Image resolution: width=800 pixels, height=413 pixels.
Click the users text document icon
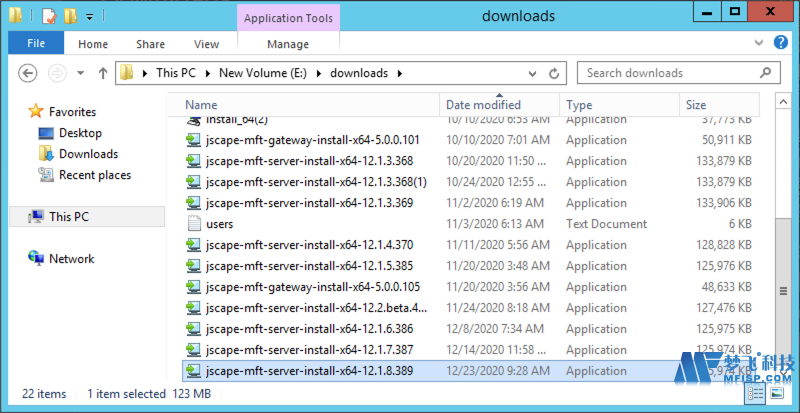point(194,224)
